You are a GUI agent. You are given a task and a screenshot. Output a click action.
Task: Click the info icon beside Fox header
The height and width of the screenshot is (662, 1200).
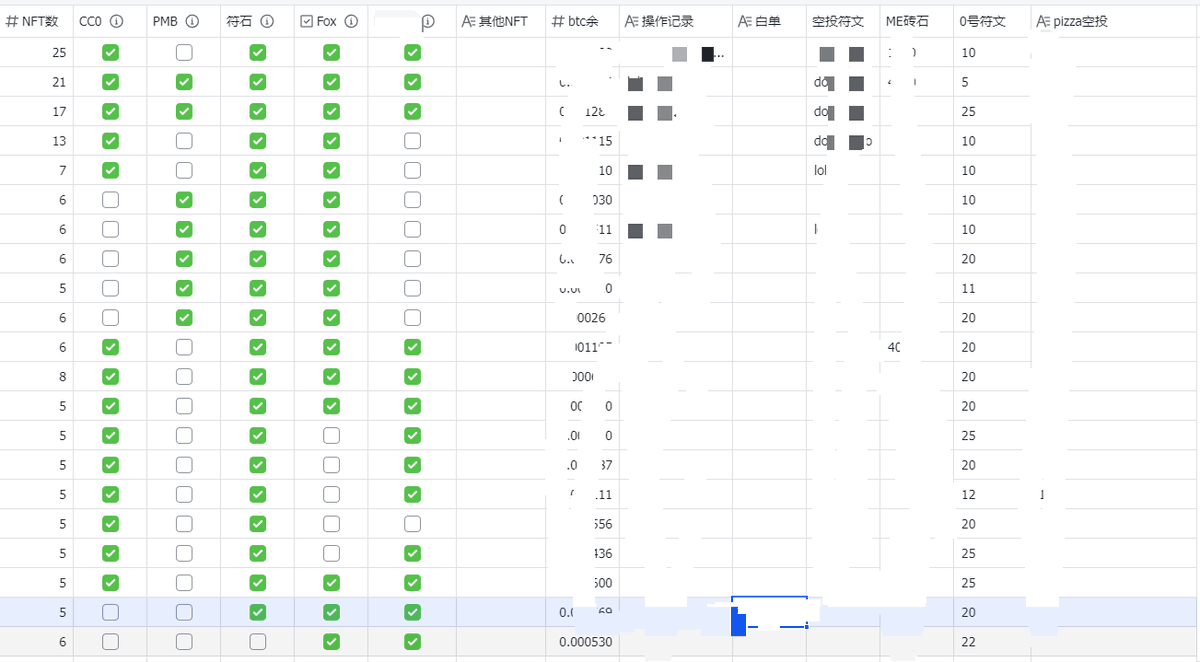click(351, 21)
